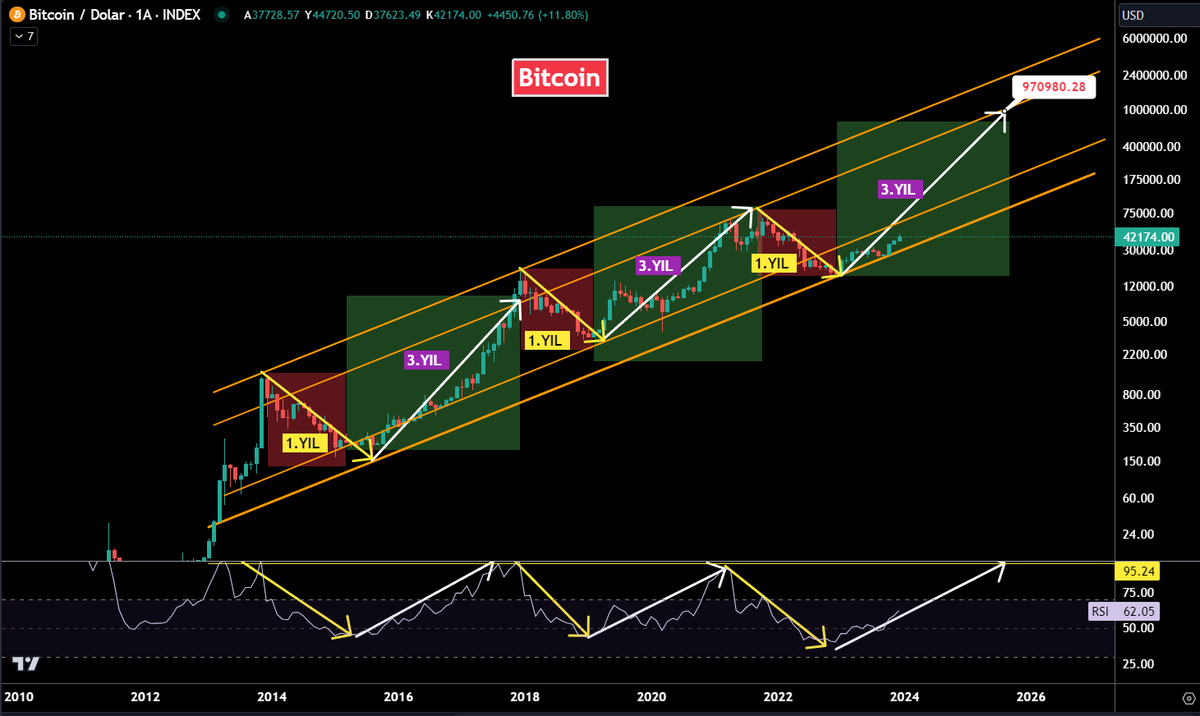Image resolution: width=1200 pixels, height=716 pixels.
Task: Click the orange Bitcoin symbol icon
Action: click(18, 15)
